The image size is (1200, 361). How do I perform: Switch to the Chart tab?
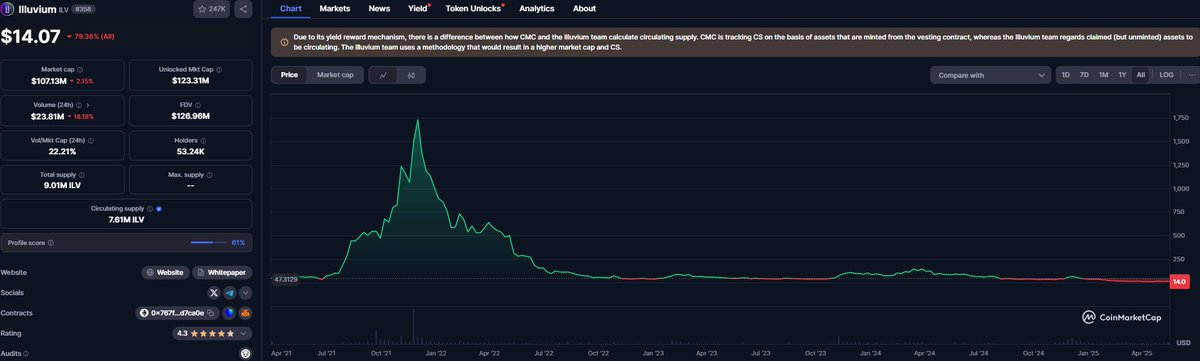point(290,8)
